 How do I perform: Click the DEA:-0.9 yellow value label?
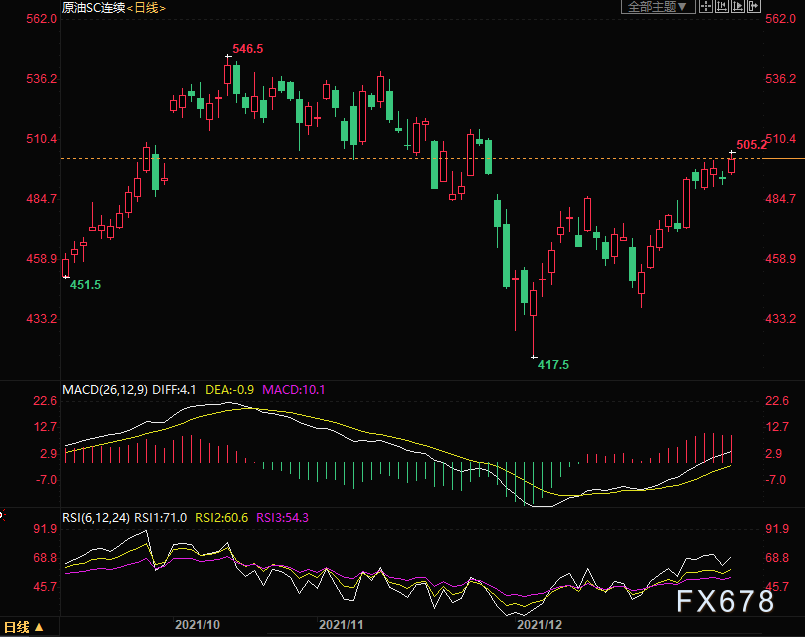(229, 390)
